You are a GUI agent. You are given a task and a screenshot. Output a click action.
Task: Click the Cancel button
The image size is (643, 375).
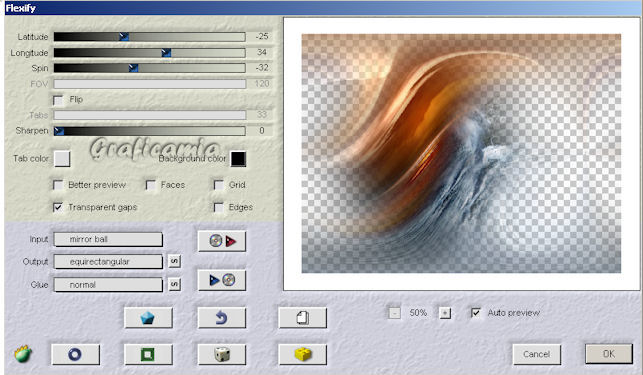pos(536,354)
